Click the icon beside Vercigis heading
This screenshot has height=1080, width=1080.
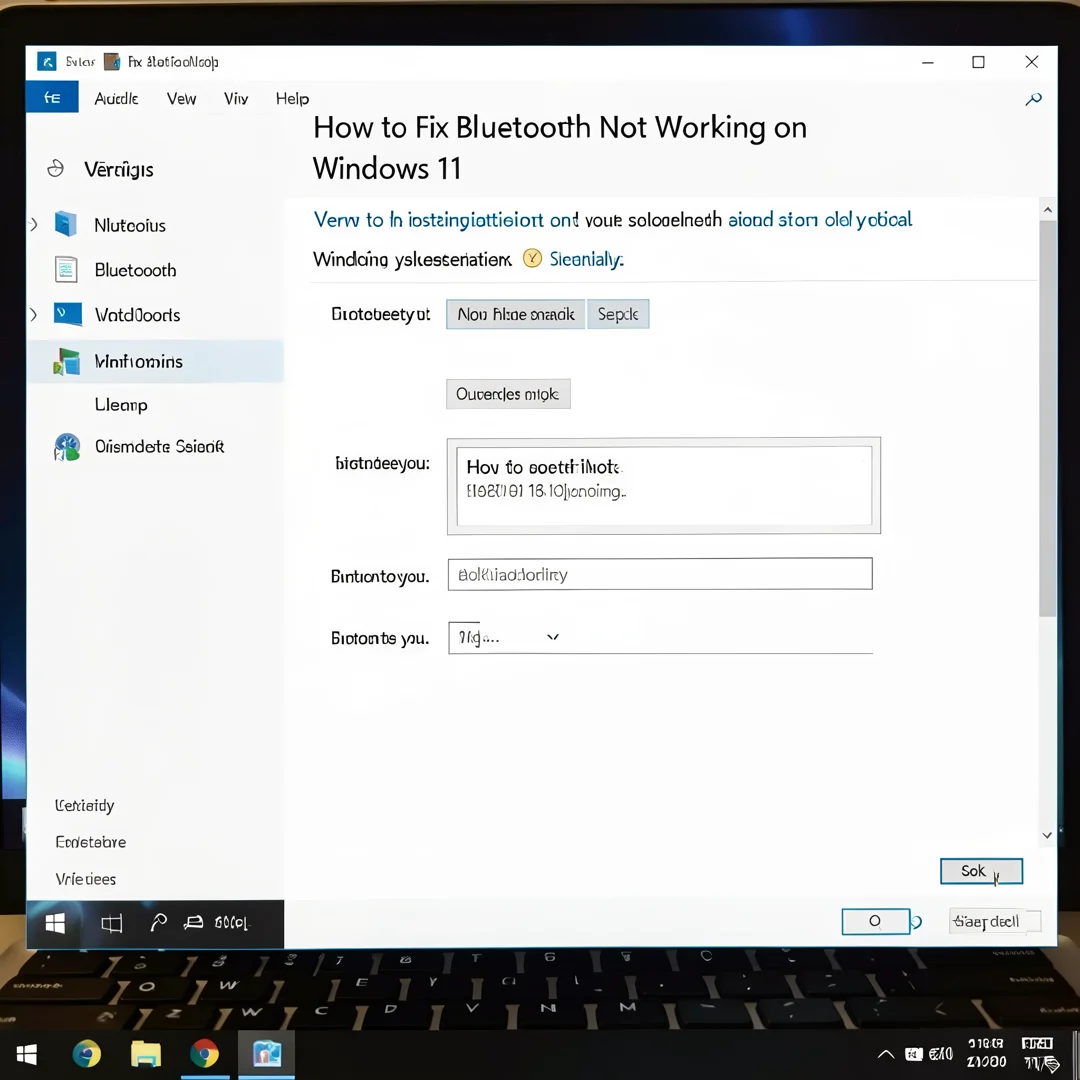[55, 169]
